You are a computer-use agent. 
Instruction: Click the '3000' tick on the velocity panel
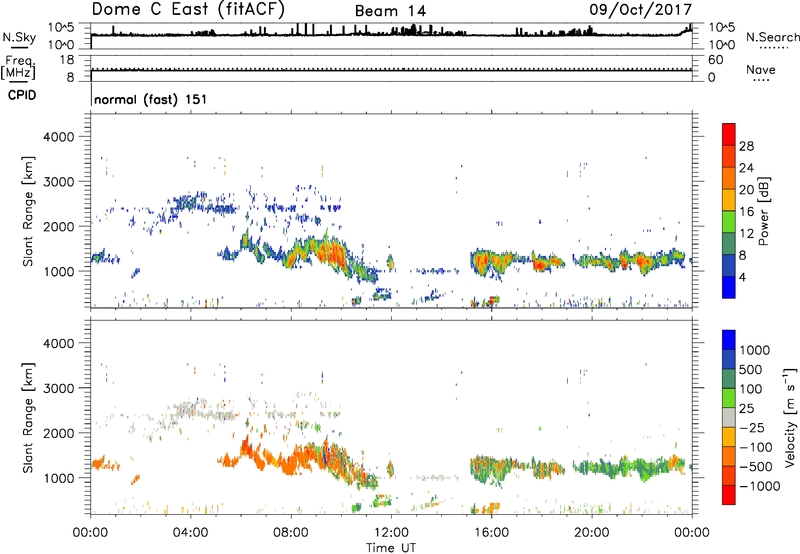(59, 388)
